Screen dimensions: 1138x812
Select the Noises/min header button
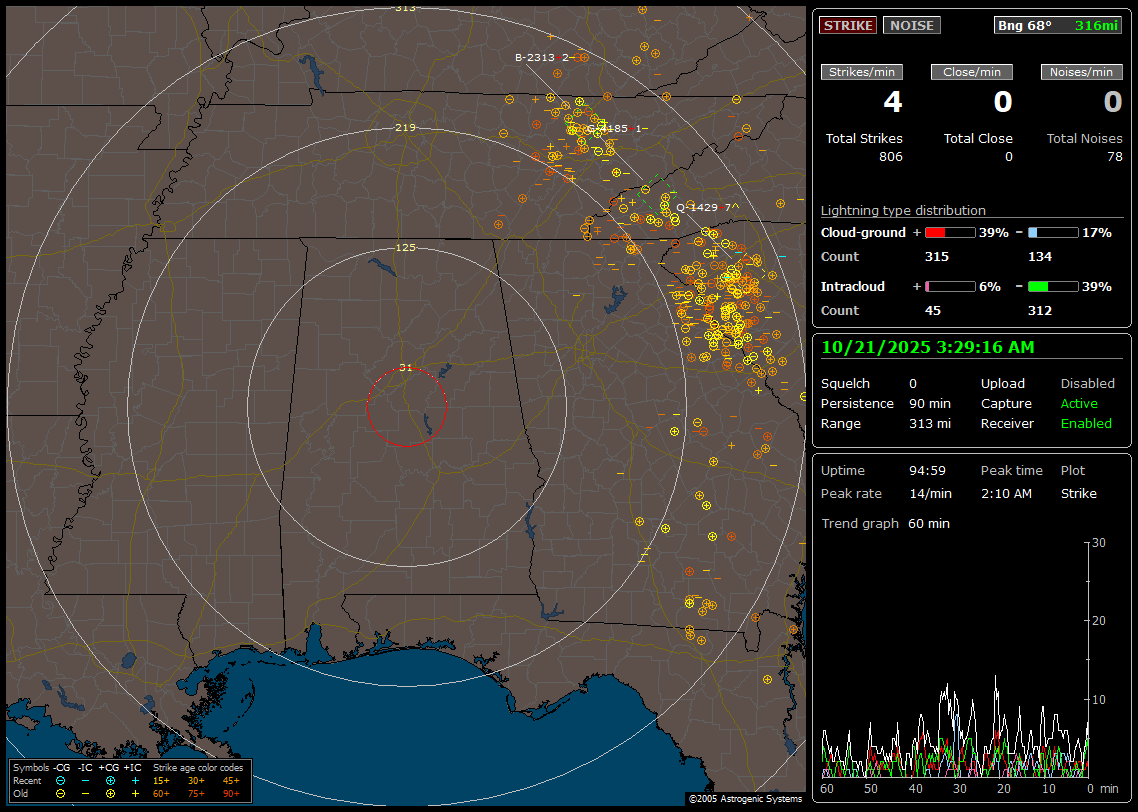point(1082,72)
